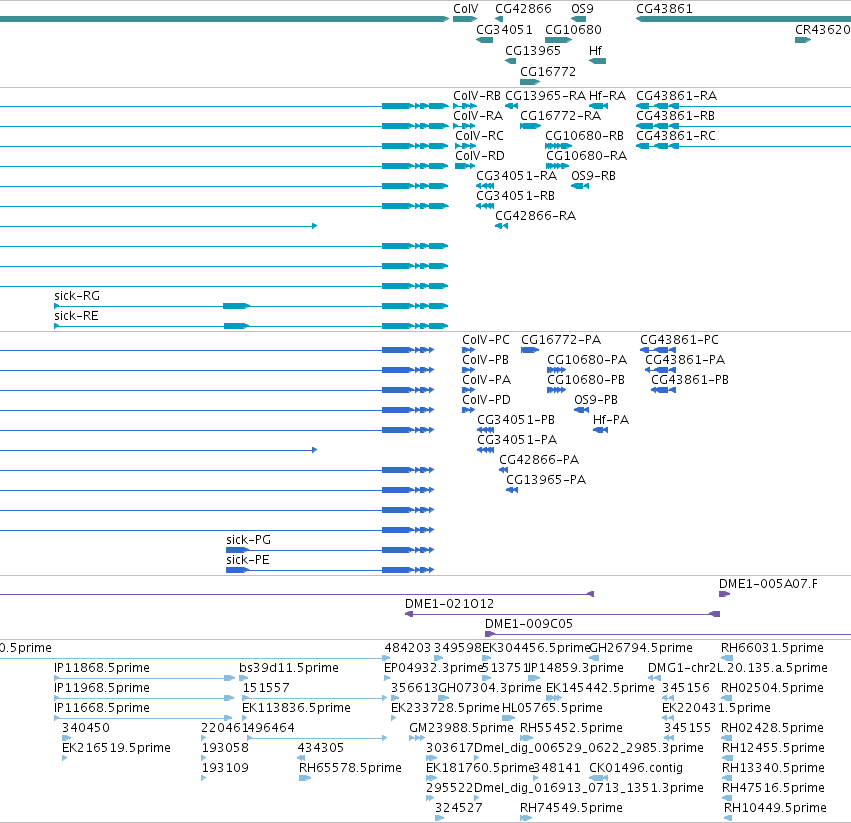
Task: Click the CG16772-RA transcript label
Action: pyautogui.click(x=560, y=116)
